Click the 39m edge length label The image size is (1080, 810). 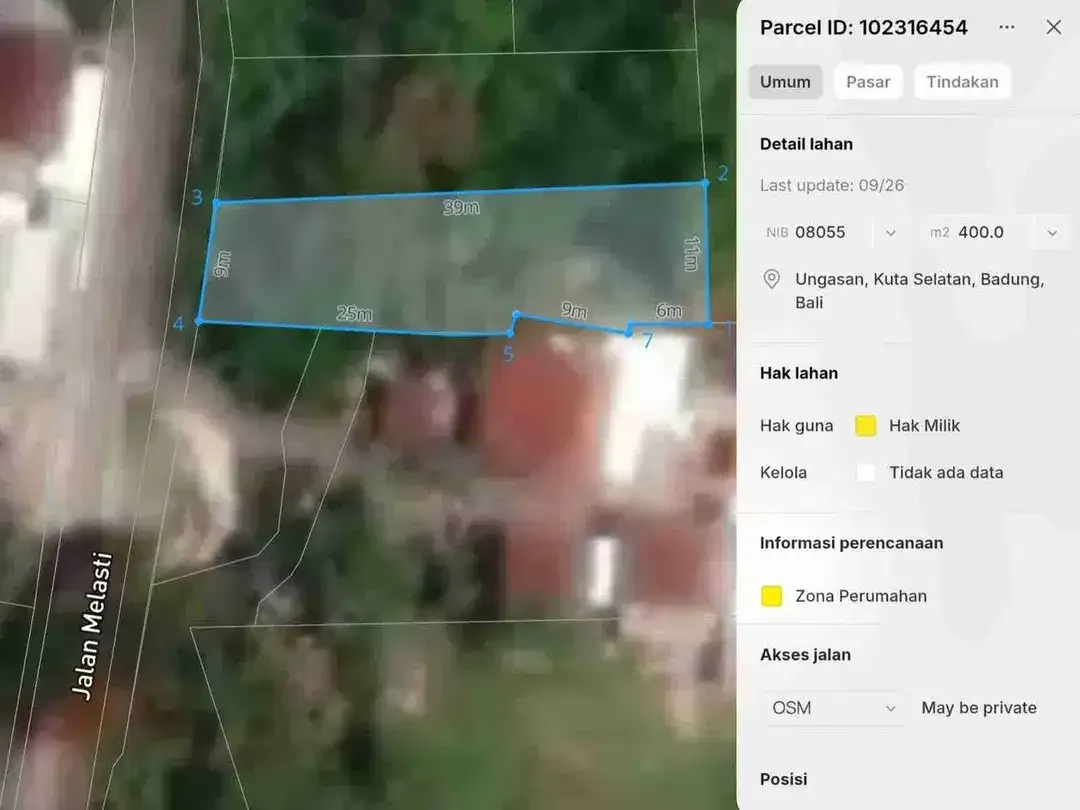461,207
